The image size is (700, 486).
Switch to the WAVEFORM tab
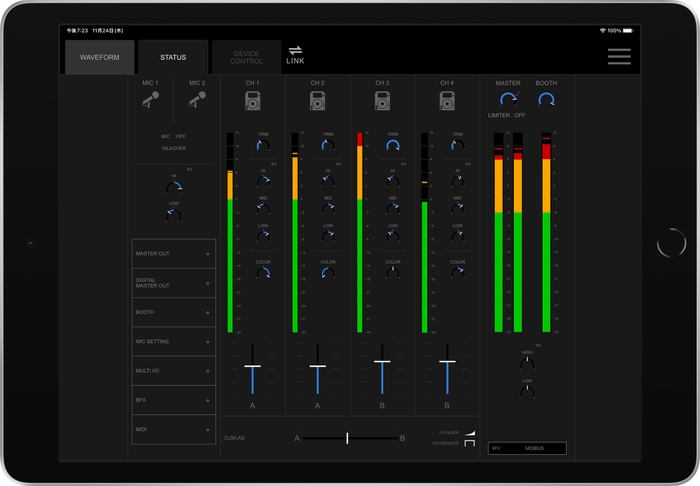pos(99,58)
